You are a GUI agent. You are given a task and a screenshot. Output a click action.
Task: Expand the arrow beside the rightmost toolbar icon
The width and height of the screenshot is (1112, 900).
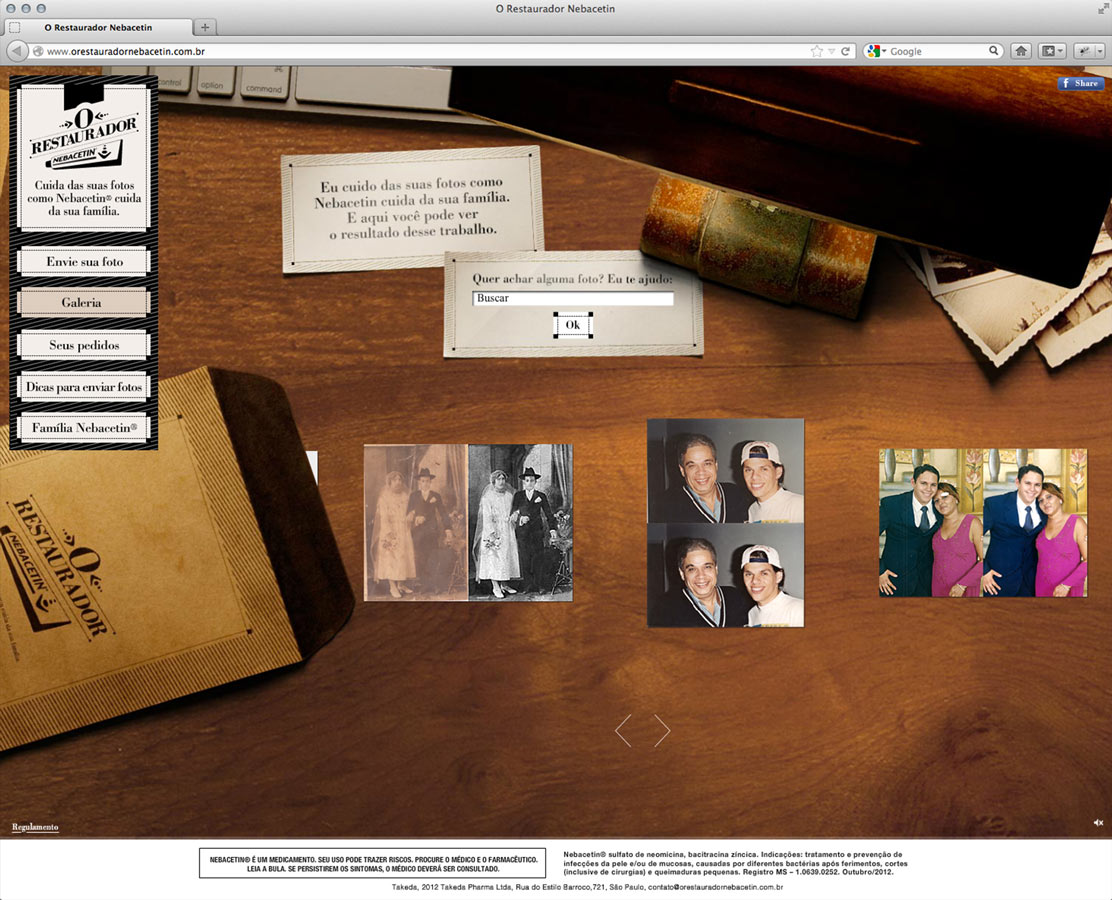[1100, 51]
